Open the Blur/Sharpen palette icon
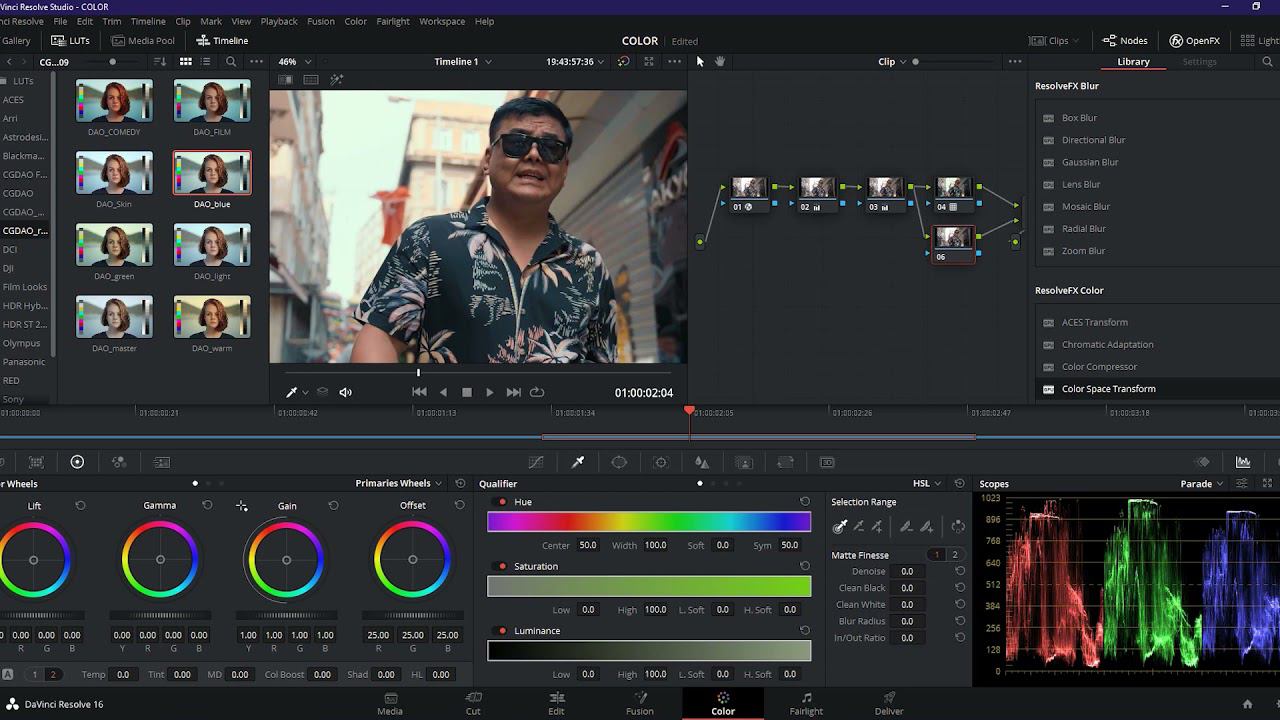Image resolution: width=1280 pixels, height=720 pixels. point(702,462)
